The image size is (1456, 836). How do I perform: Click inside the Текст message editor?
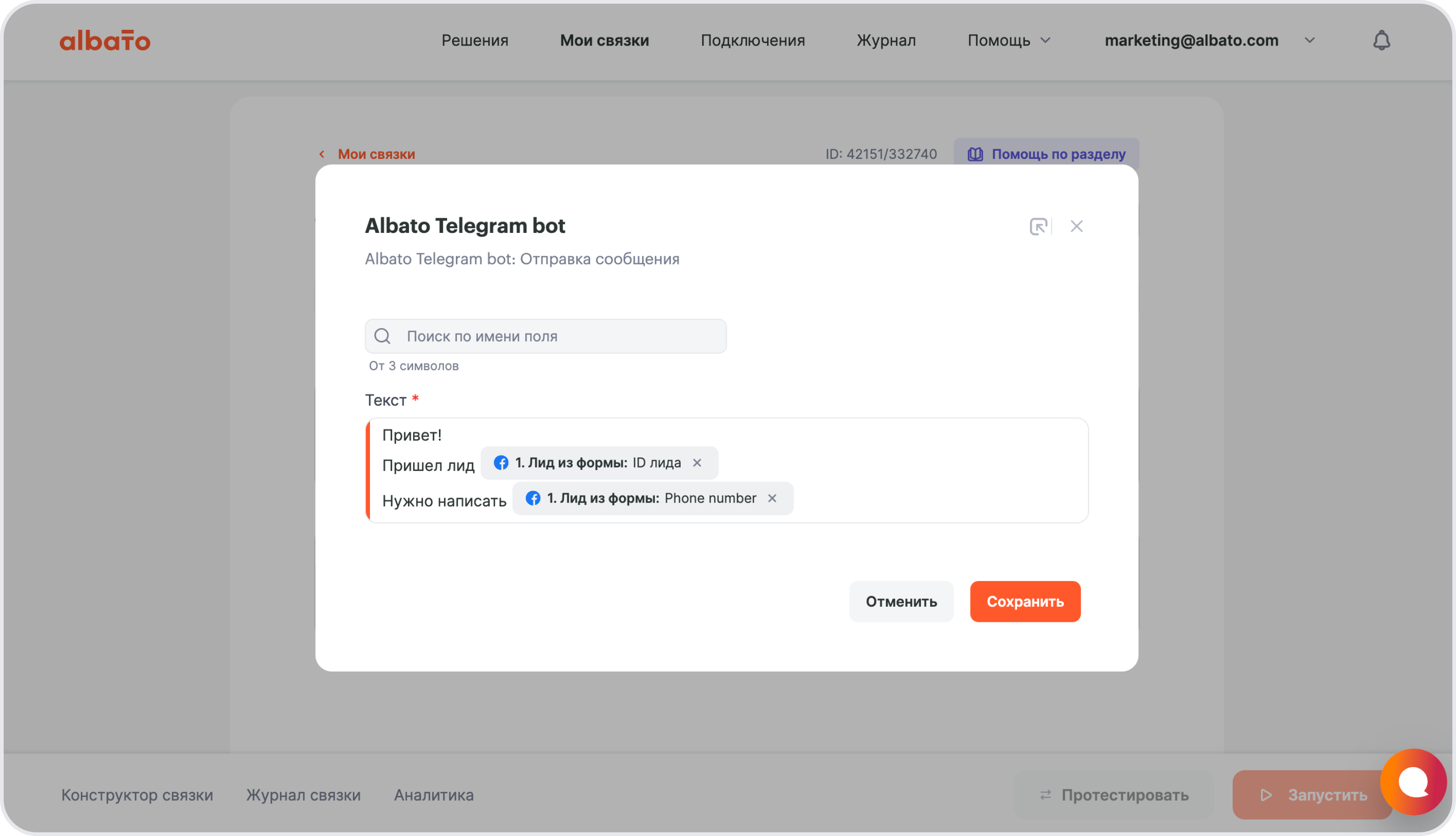click(x=727, y=470)
